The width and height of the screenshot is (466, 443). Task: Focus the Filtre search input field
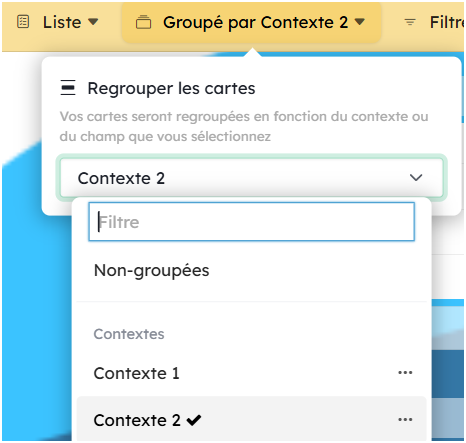coord(252,222)
